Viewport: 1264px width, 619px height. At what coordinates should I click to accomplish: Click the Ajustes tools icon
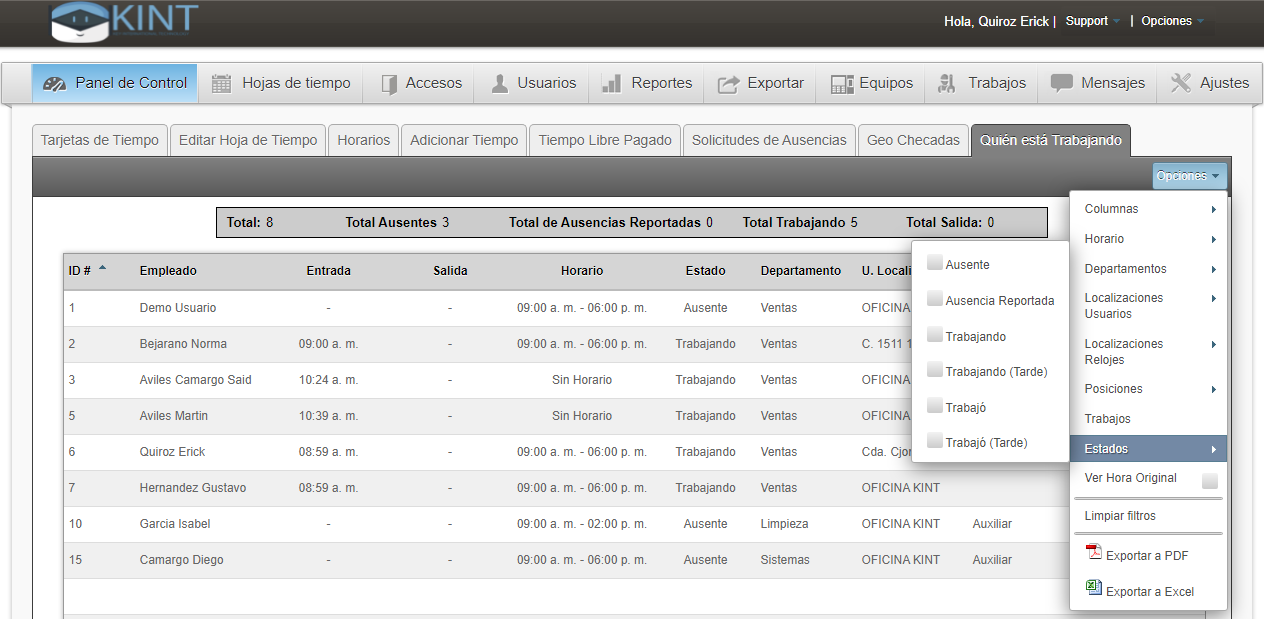(x=1181, y=84)
